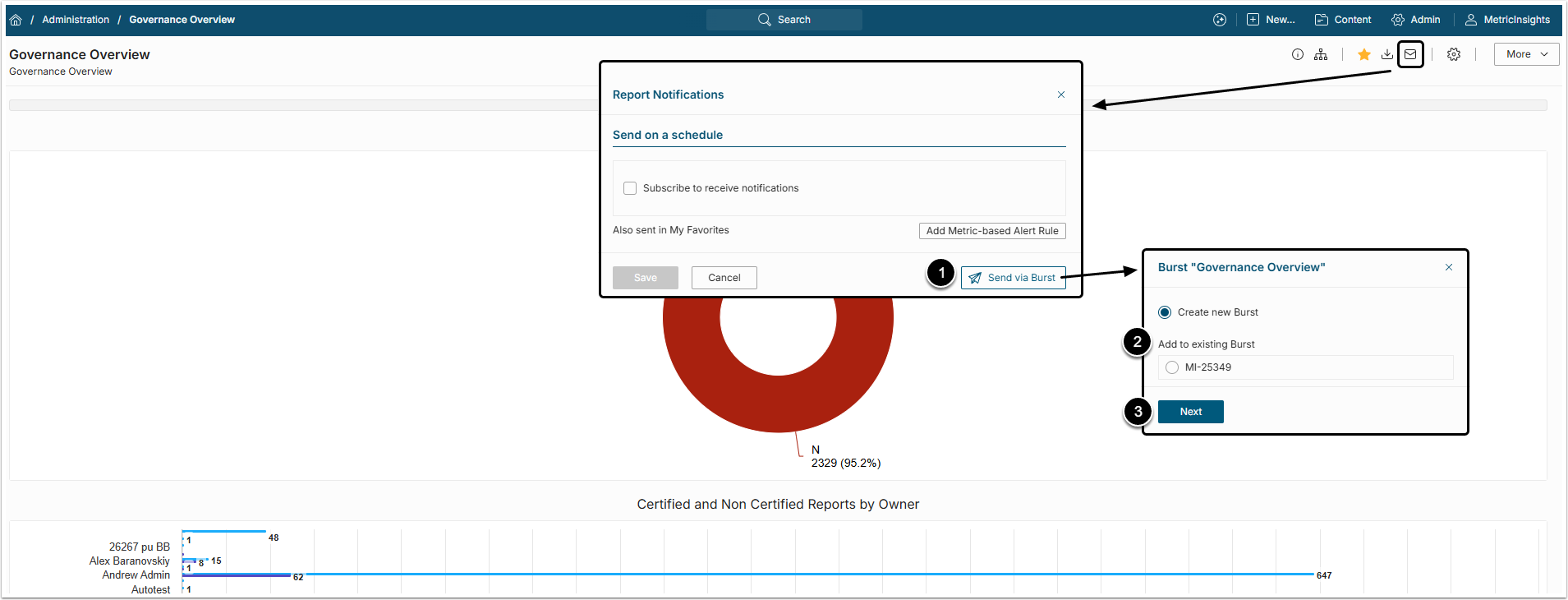Expand the More dropdown
The height and width of the screenshot is (600, 1568).
(1526, 54)
